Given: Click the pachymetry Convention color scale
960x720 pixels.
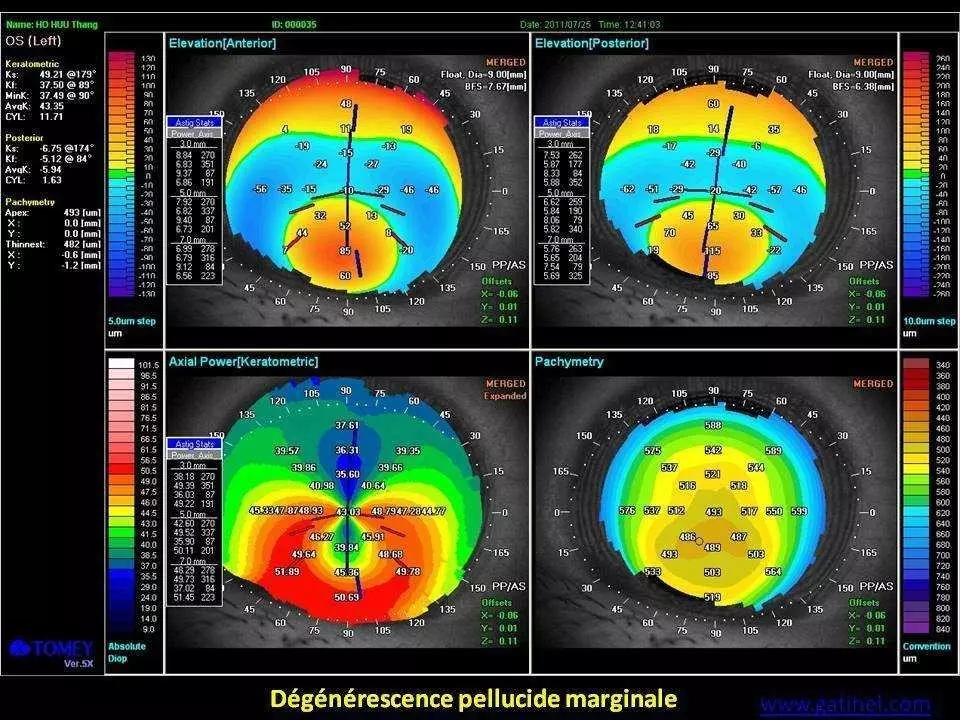Looking at the screenshot, I should pyautogui.click(x=915, y=497).
